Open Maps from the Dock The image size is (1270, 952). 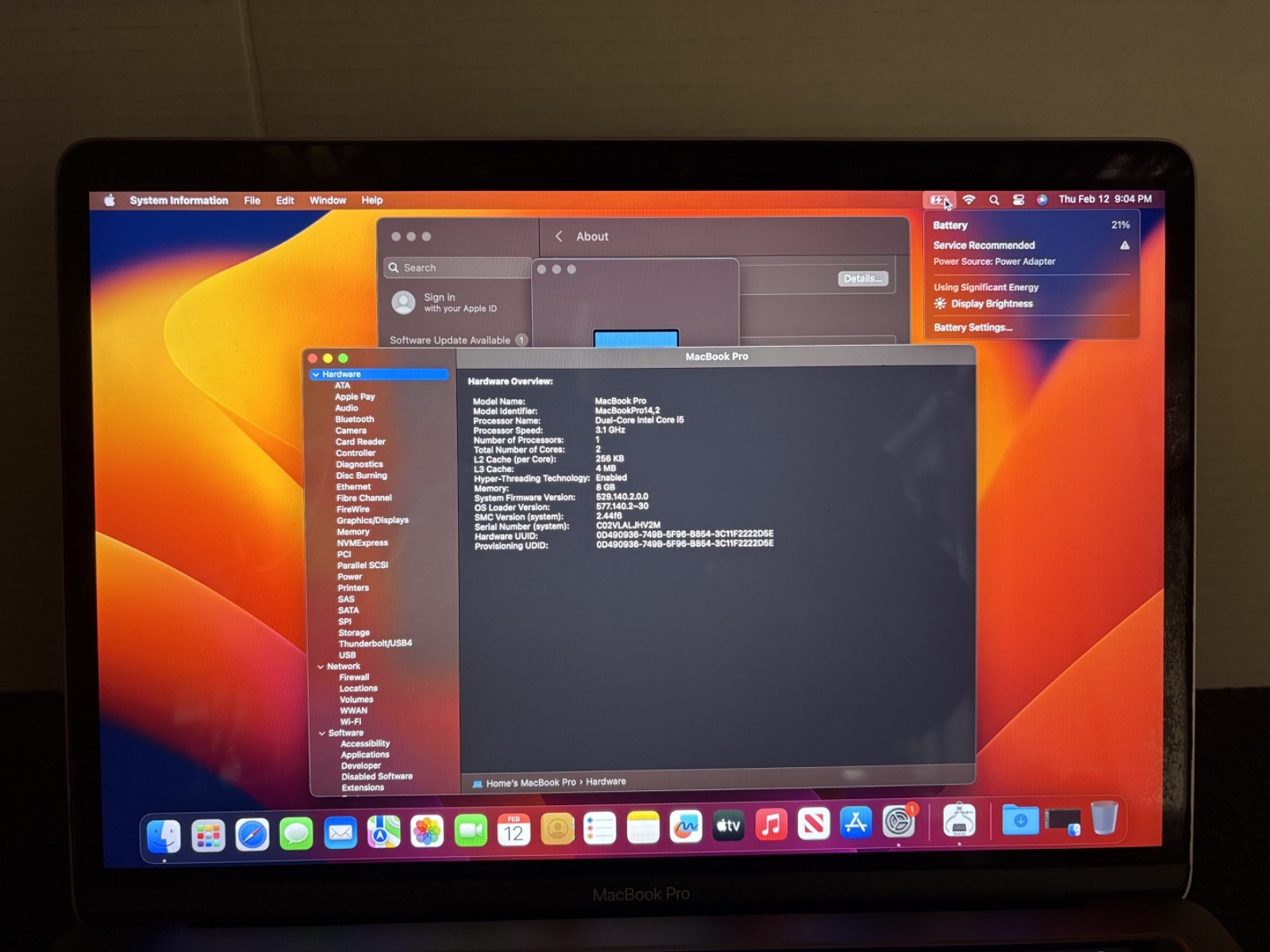click(384, 832)
